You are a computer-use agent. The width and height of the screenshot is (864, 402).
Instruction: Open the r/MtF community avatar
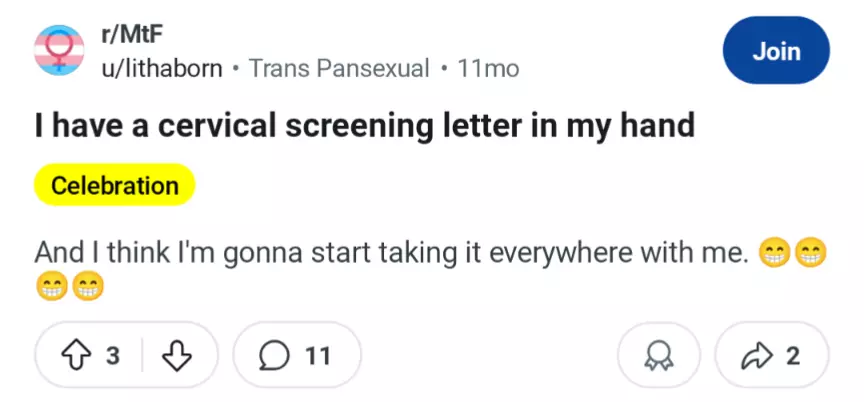click(x=59, y=51)
